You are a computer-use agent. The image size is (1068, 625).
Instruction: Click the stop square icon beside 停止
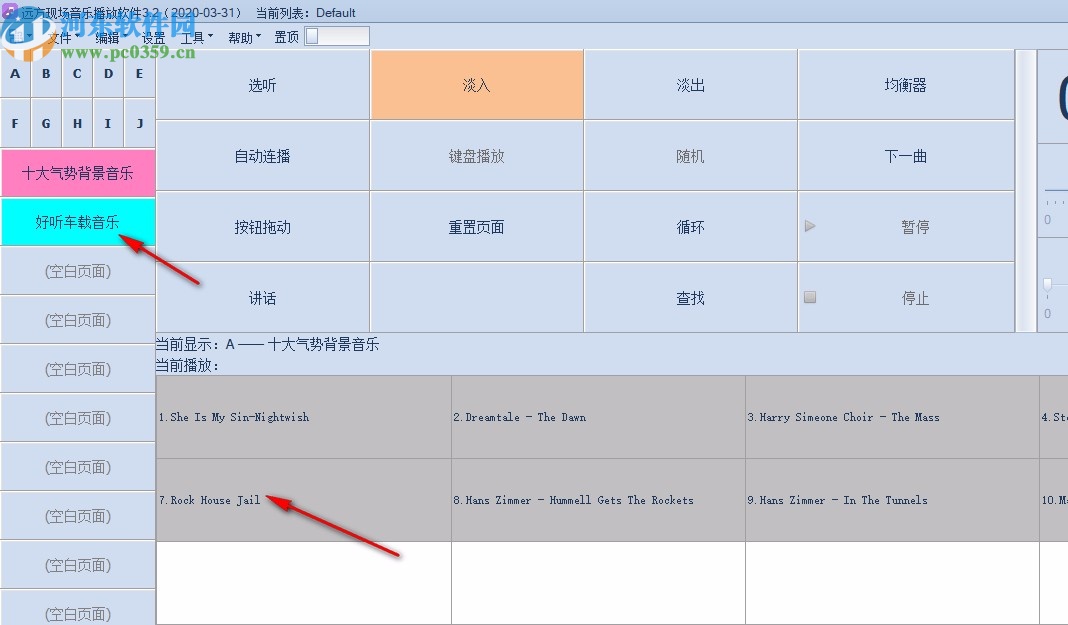[x=810, y=297]
